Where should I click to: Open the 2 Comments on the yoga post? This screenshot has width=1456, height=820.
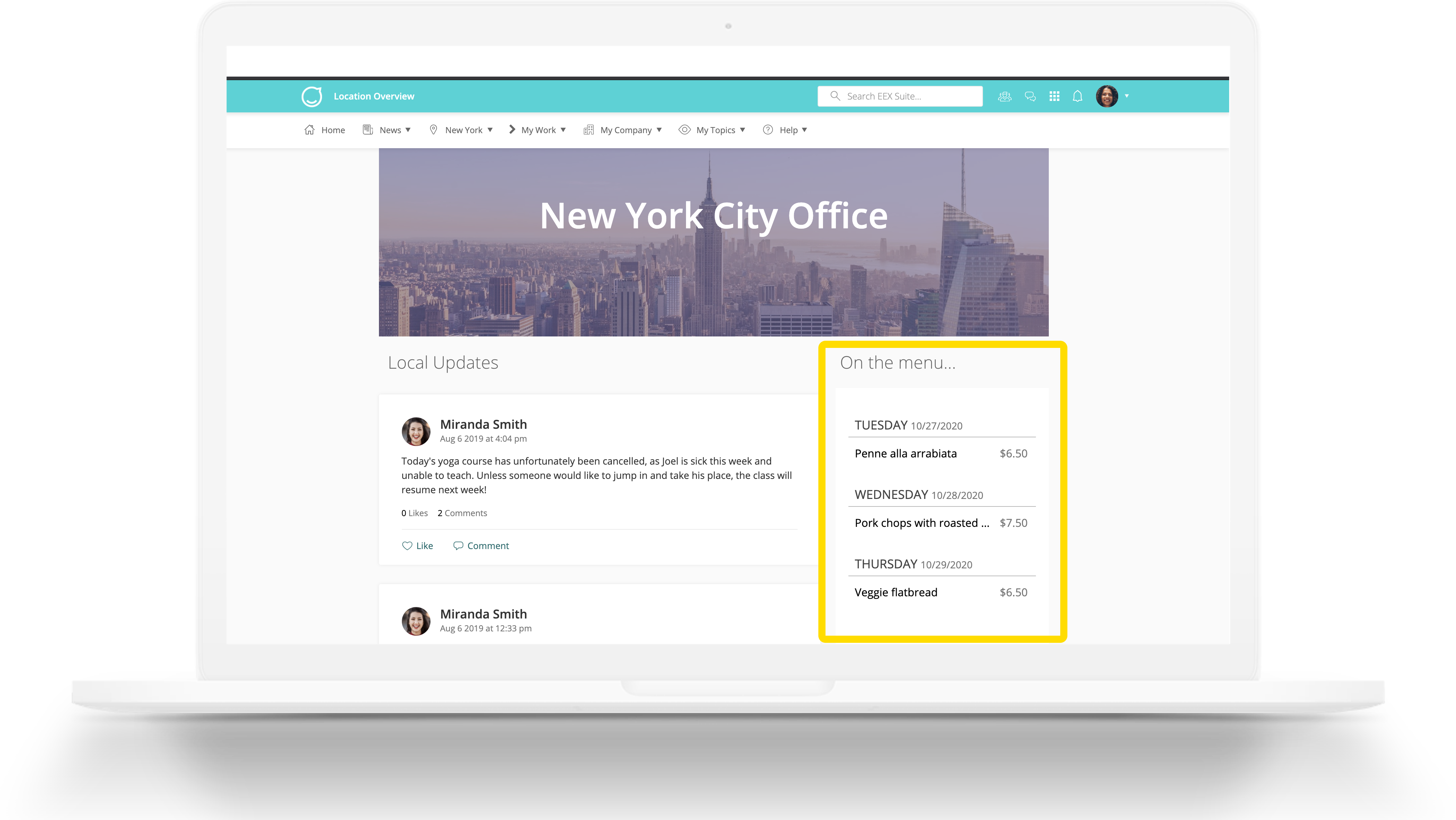(462, 513)
